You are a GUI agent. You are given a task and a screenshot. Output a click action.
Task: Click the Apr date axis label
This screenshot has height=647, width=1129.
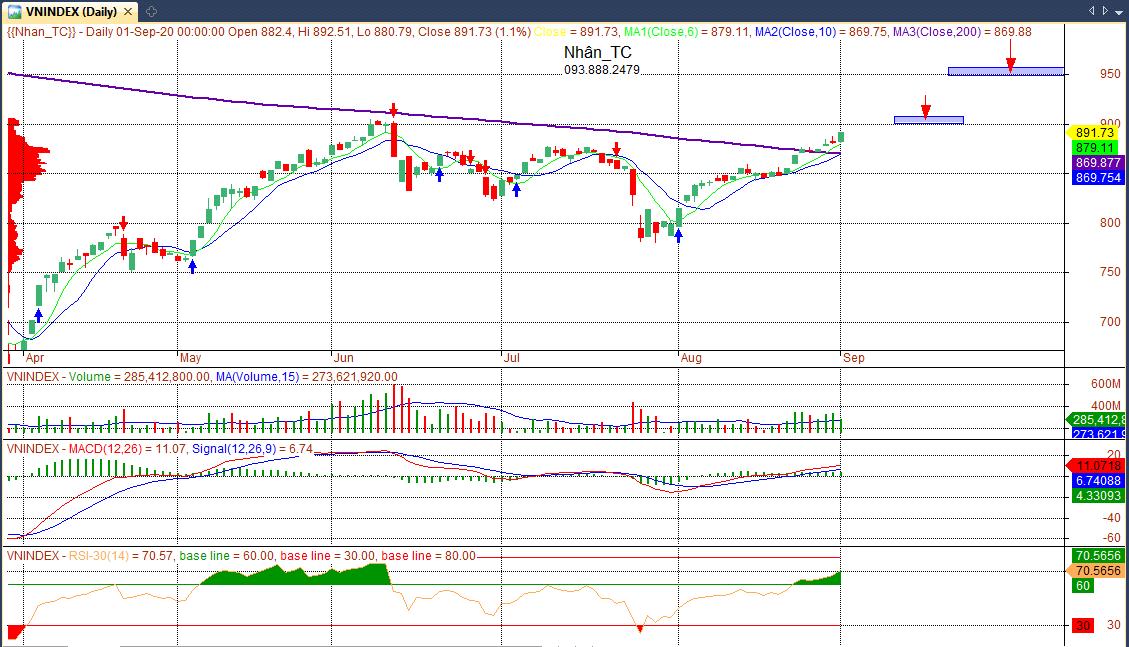pyautogui.click(x=35, y=358)
